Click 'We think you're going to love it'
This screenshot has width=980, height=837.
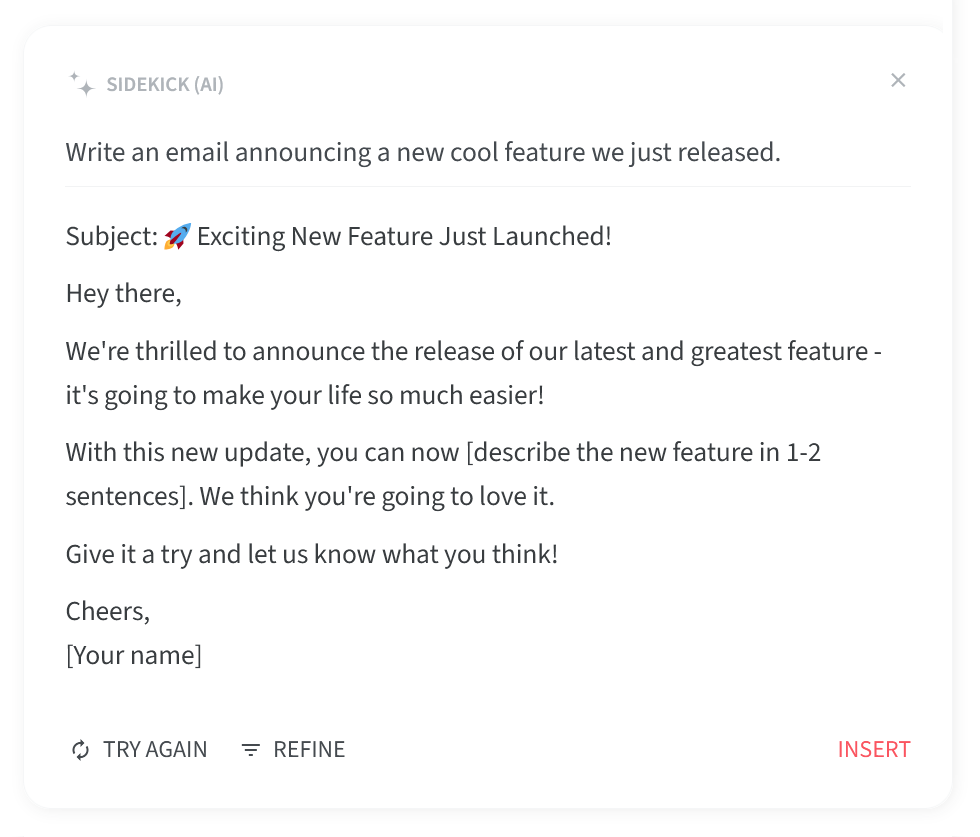377,497
